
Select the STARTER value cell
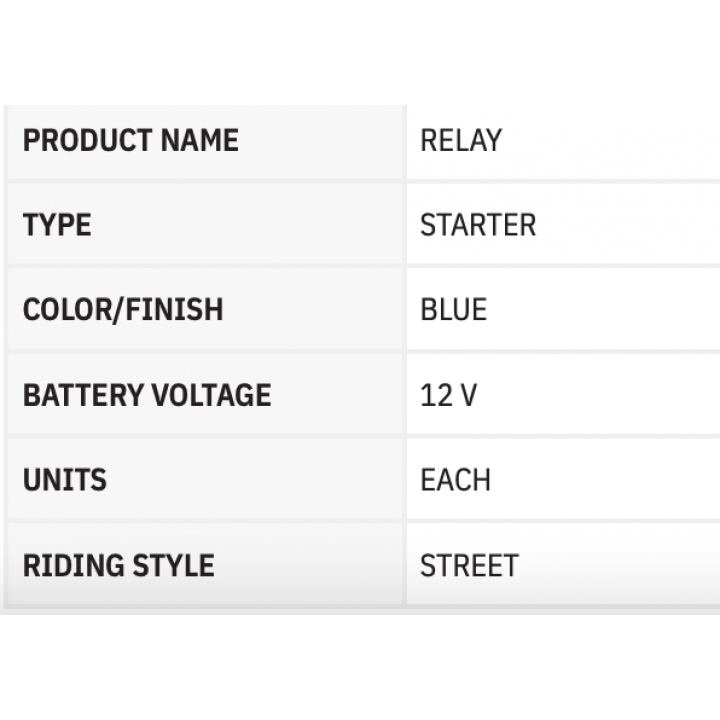[563, 225]
